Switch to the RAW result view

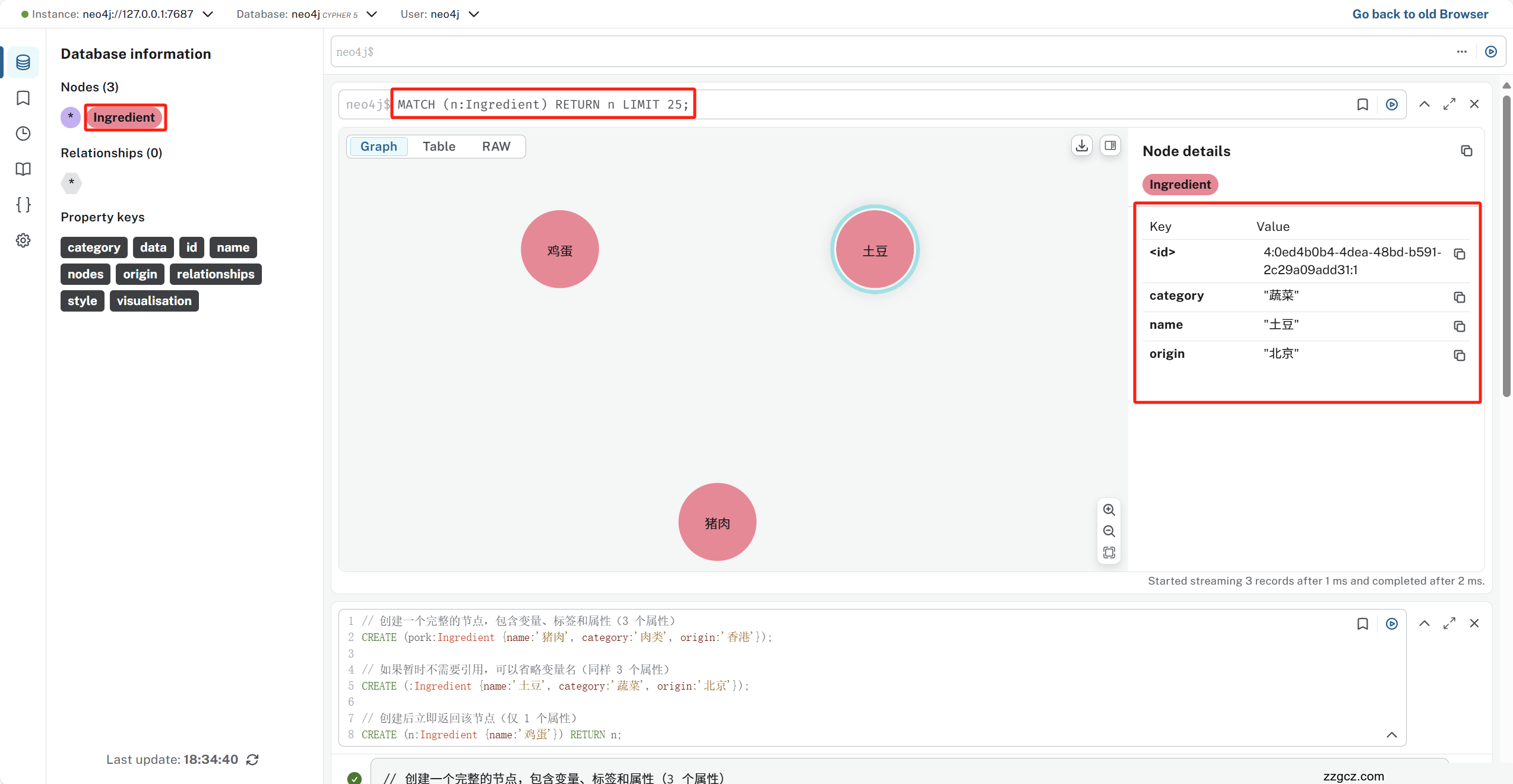coord(496,147)
